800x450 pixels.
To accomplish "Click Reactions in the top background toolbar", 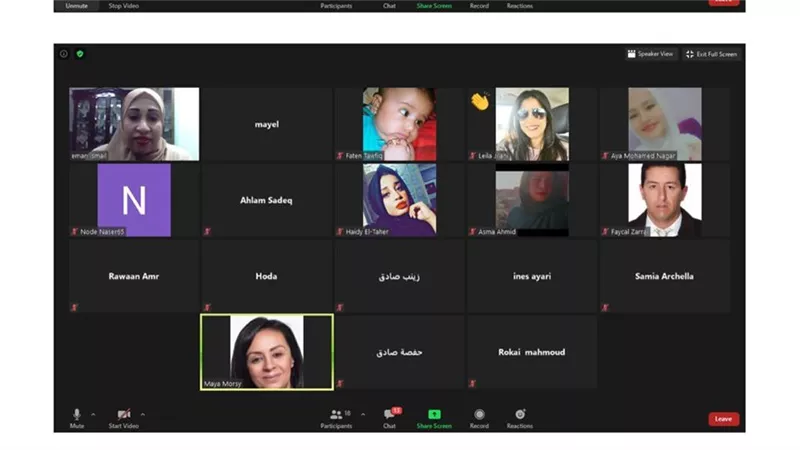I will (x=520, y=6).
